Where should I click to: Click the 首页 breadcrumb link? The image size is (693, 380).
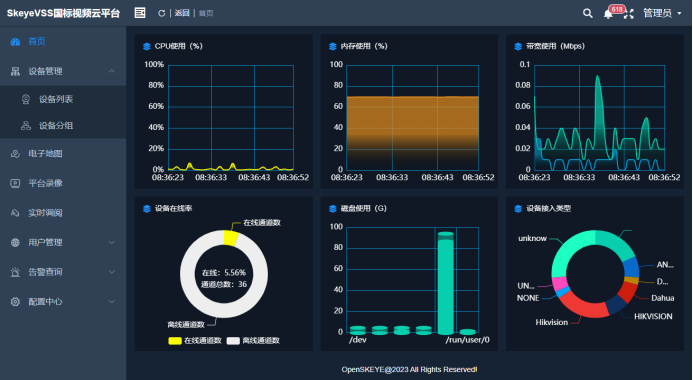206,13
